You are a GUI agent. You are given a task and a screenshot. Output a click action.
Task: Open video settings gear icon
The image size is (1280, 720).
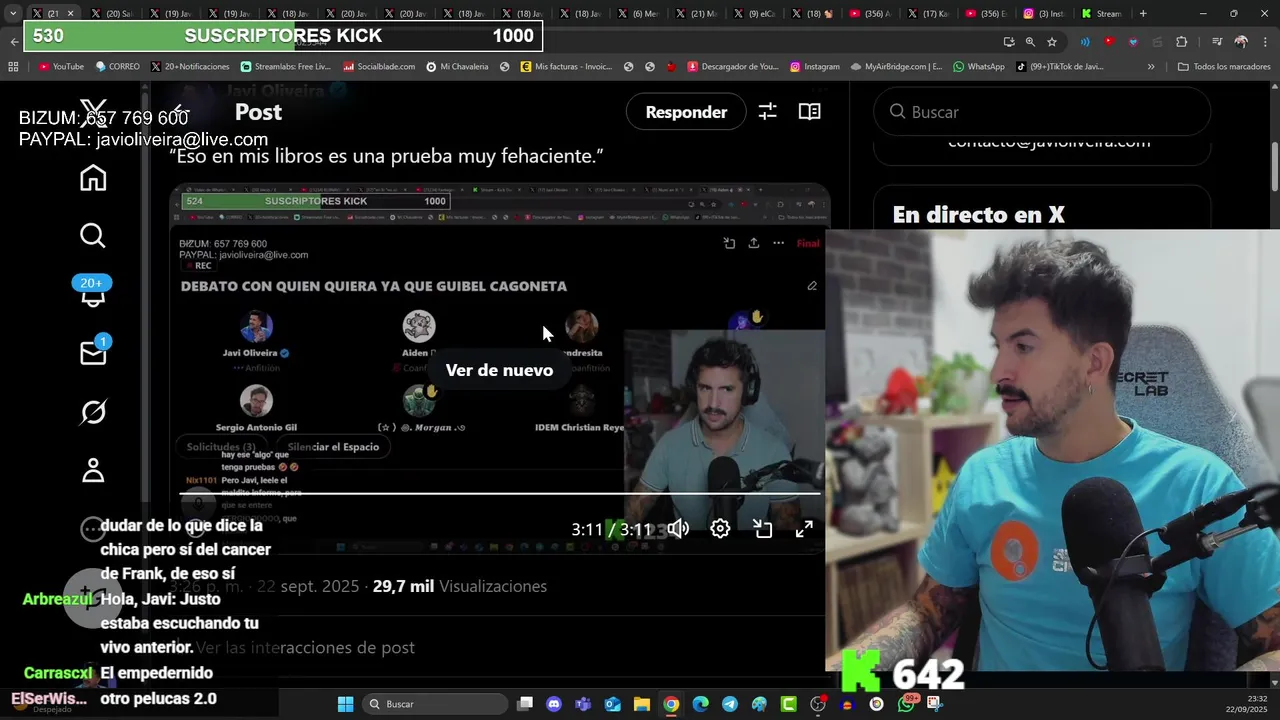pyautogui.click(x=720, y=529)
